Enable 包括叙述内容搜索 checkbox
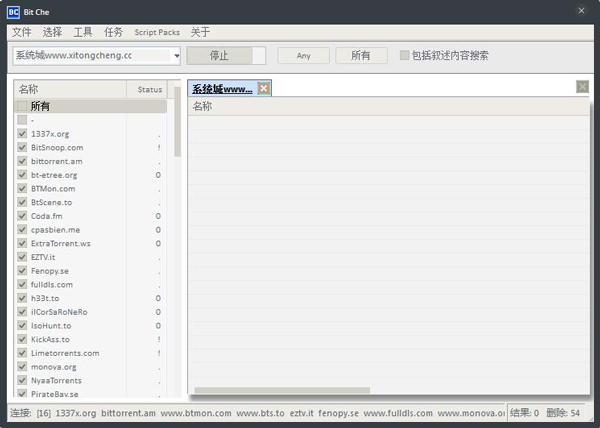Screen dimensions: 600x428 [x=404, y=55]
